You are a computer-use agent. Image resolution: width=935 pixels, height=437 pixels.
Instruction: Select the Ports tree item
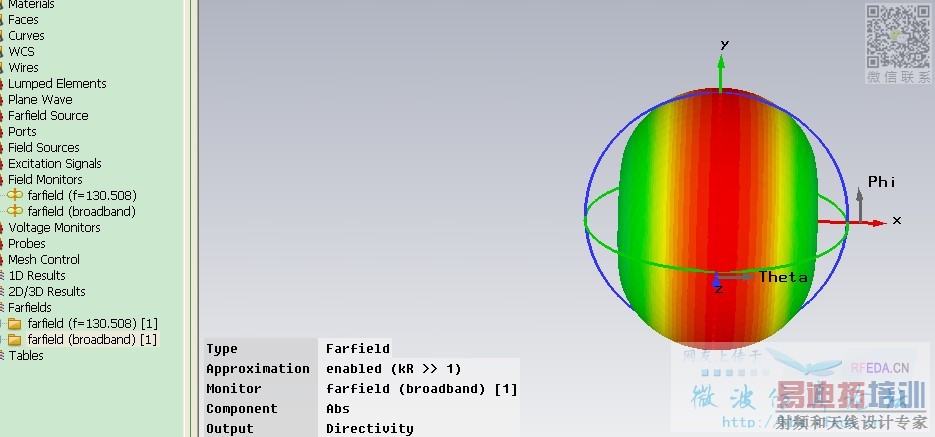(x=22, y=132)
